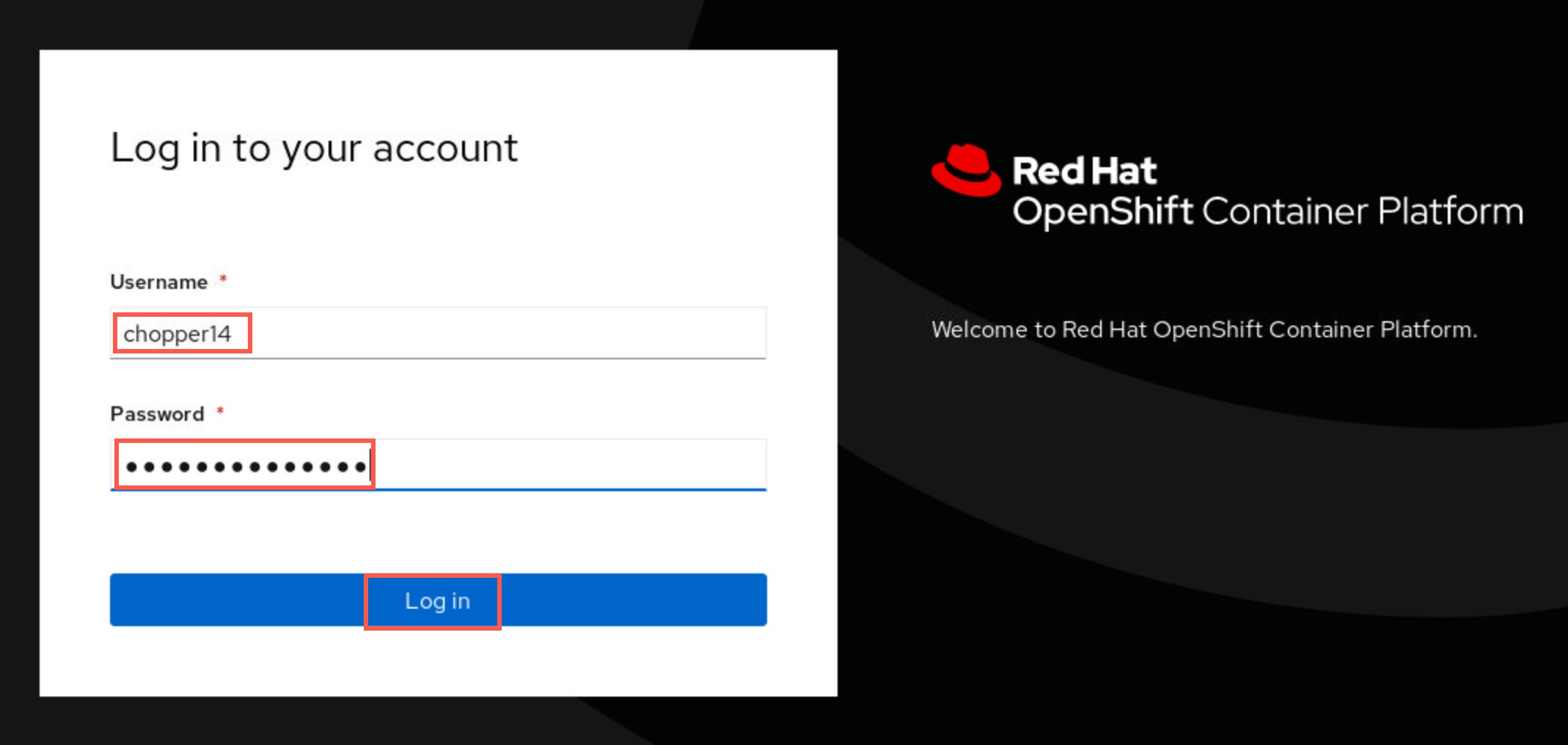Click the Username input field
1568x745 pixels.
point(438,333)
